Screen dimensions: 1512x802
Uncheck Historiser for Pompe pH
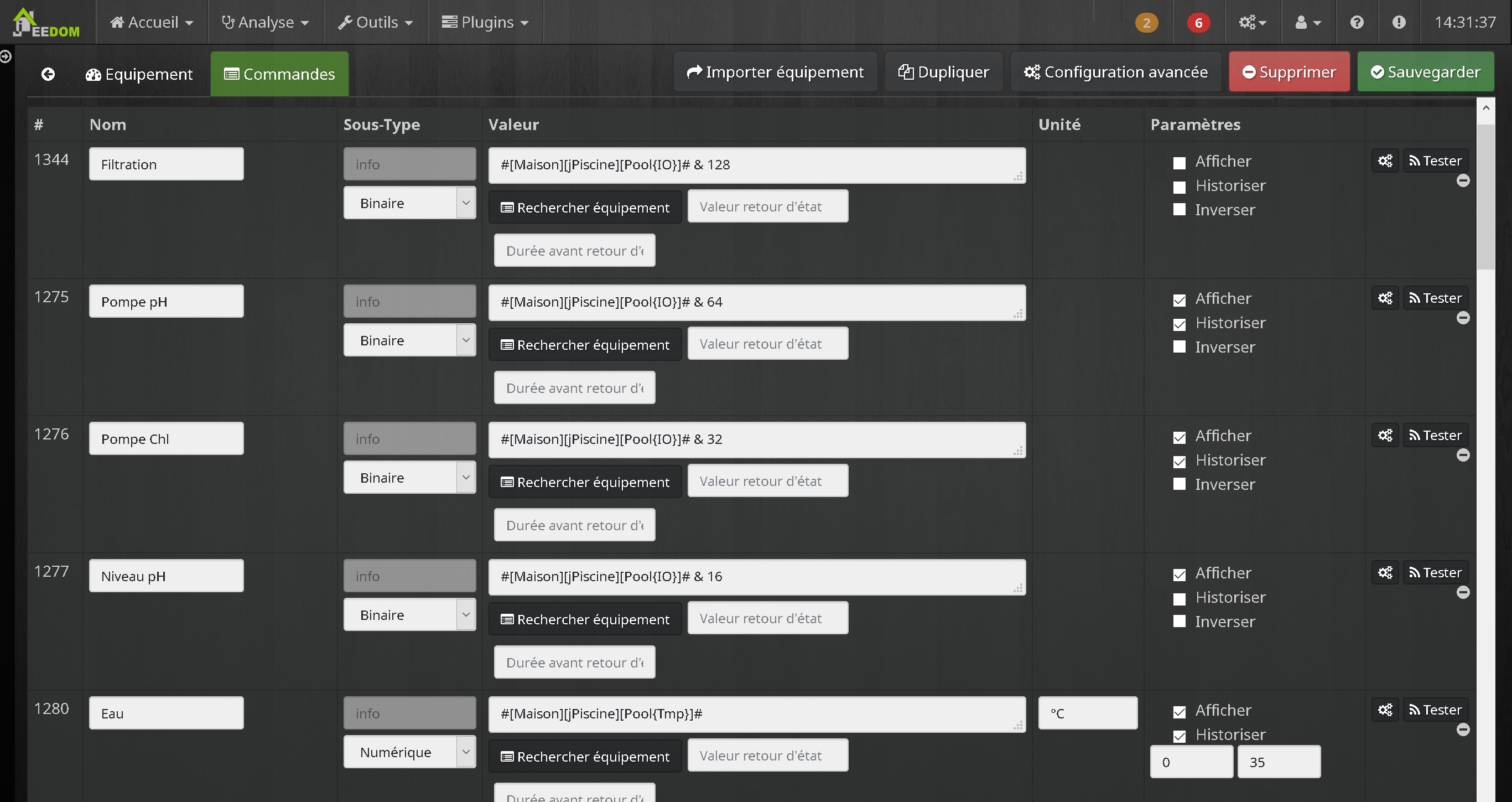(1179, 324)
